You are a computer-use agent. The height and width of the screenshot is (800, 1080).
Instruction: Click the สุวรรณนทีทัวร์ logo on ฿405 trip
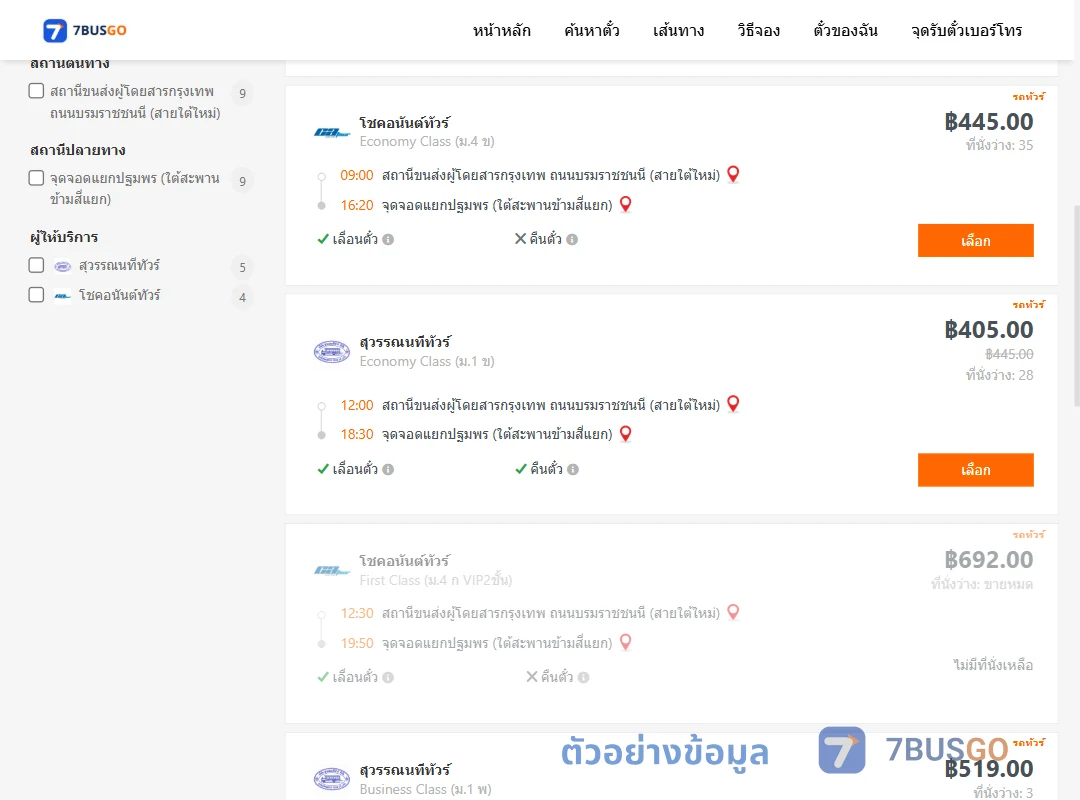332,351
